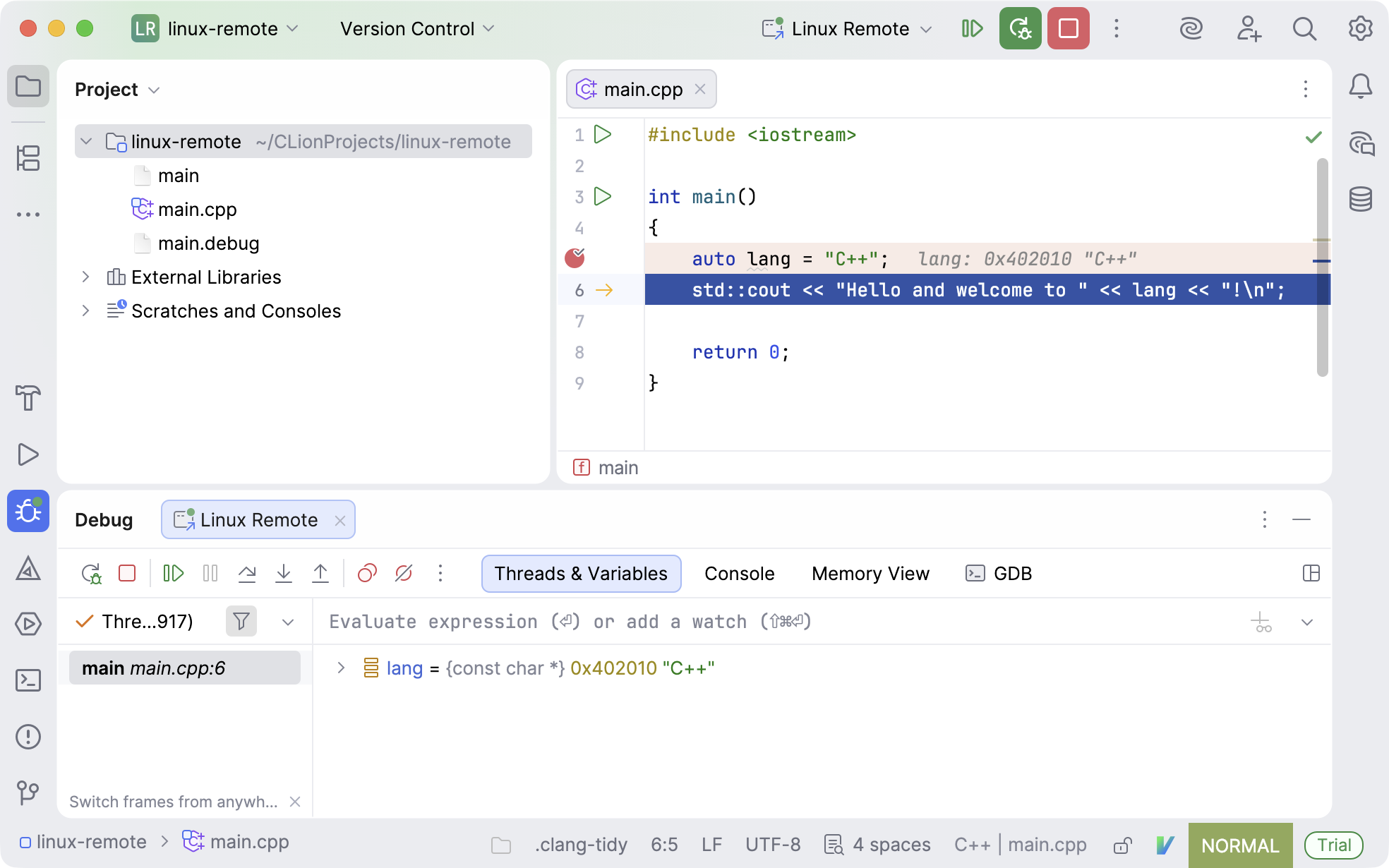Click the Step Out debugger icon
The height and width of the screenshot is (868, 1389).
click(320, 573)
